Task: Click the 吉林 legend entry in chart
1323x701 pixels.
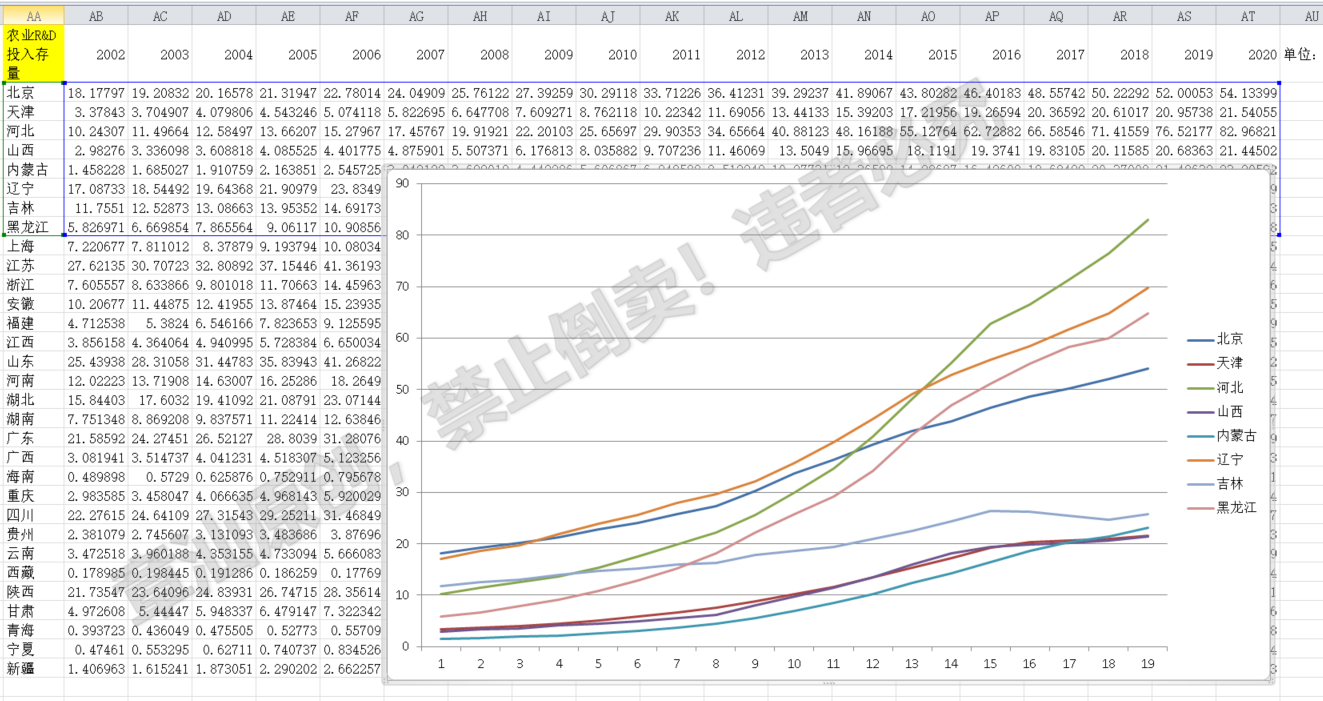Action: coord(1215,484)
